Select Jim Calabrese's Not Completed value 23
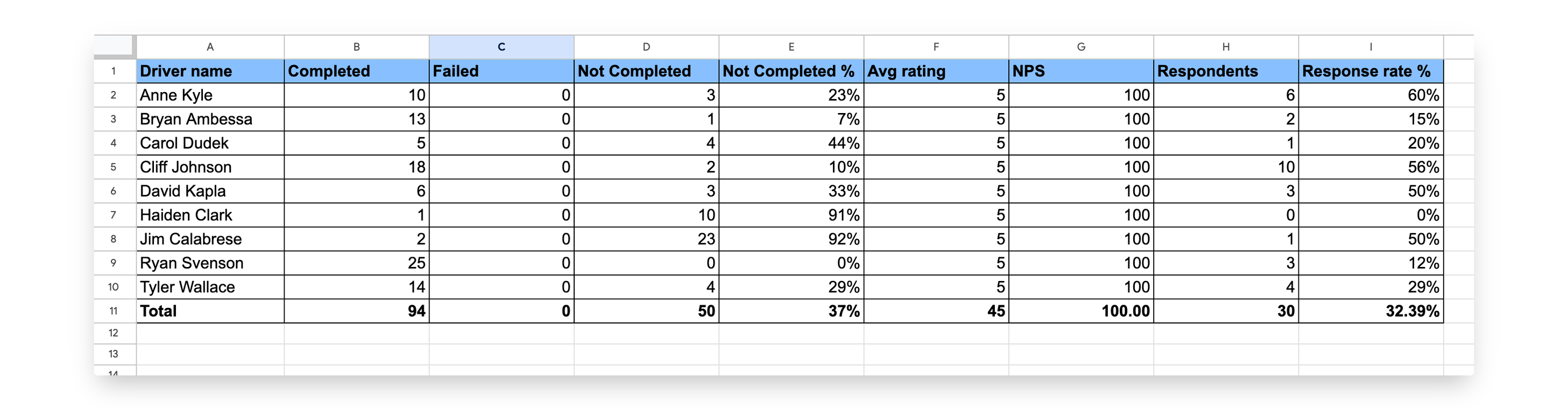 tap(645, 238)
